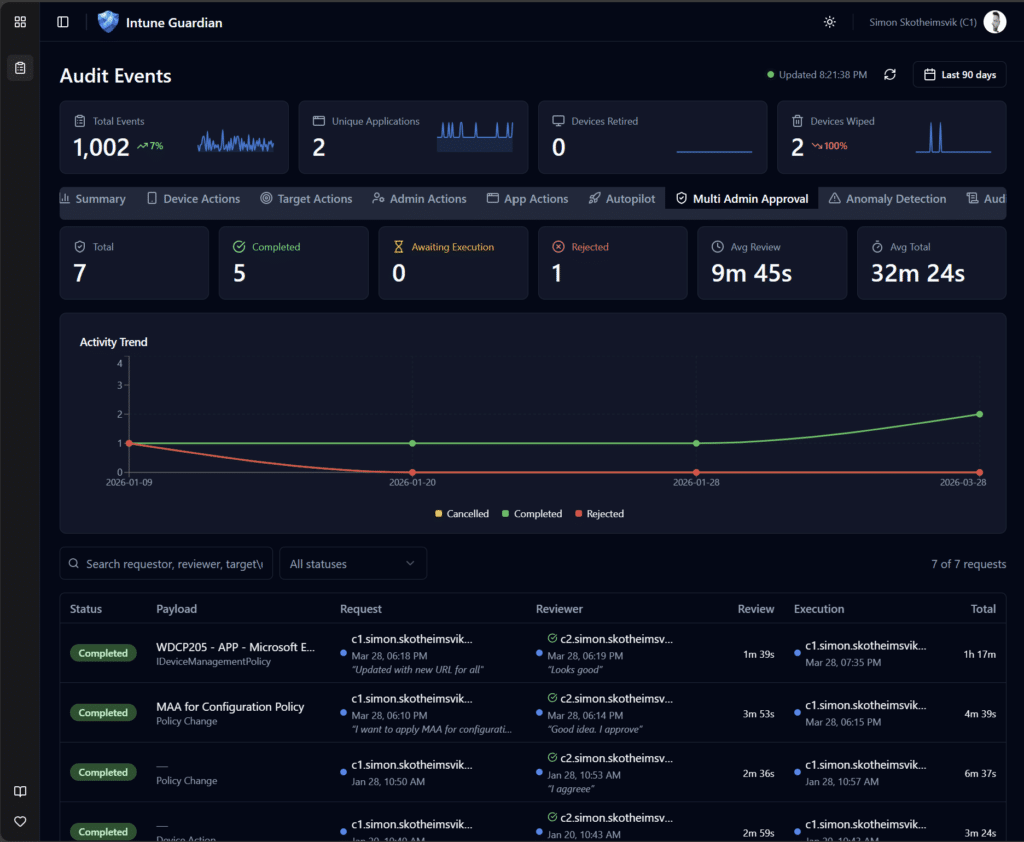Open the Autopilot tab
This screenshot has width=1024, height=842.
click(621, 199)
